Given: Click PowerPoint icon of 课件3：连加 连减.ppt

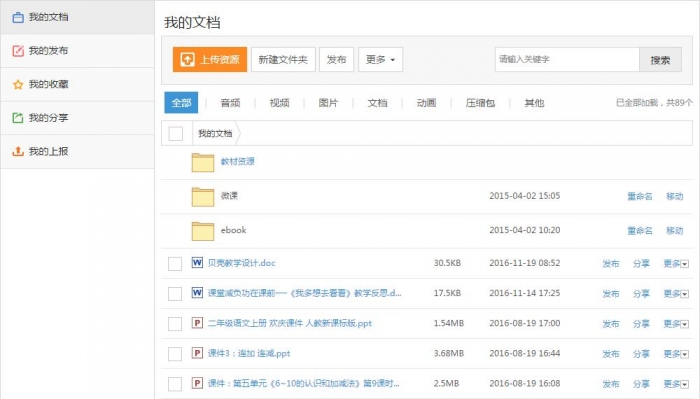Looking at the screenshot, I should tap(197, 353).
